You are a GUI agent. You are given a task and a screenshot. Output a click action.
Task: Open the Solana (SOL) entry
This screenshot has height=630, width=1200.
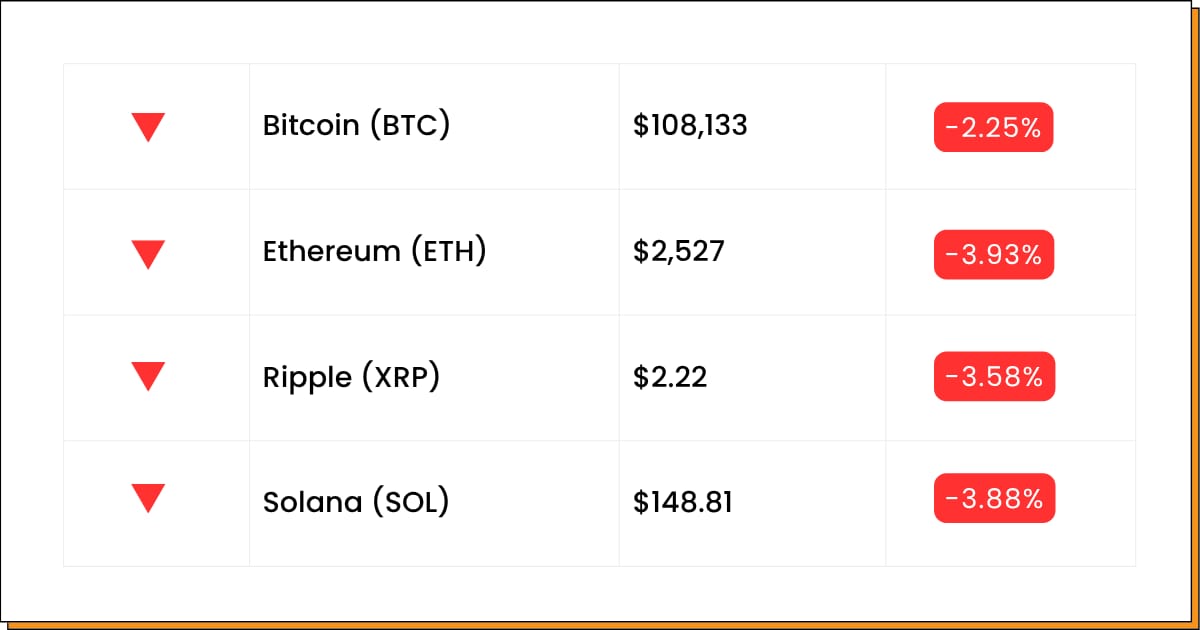tap(356, 501)
